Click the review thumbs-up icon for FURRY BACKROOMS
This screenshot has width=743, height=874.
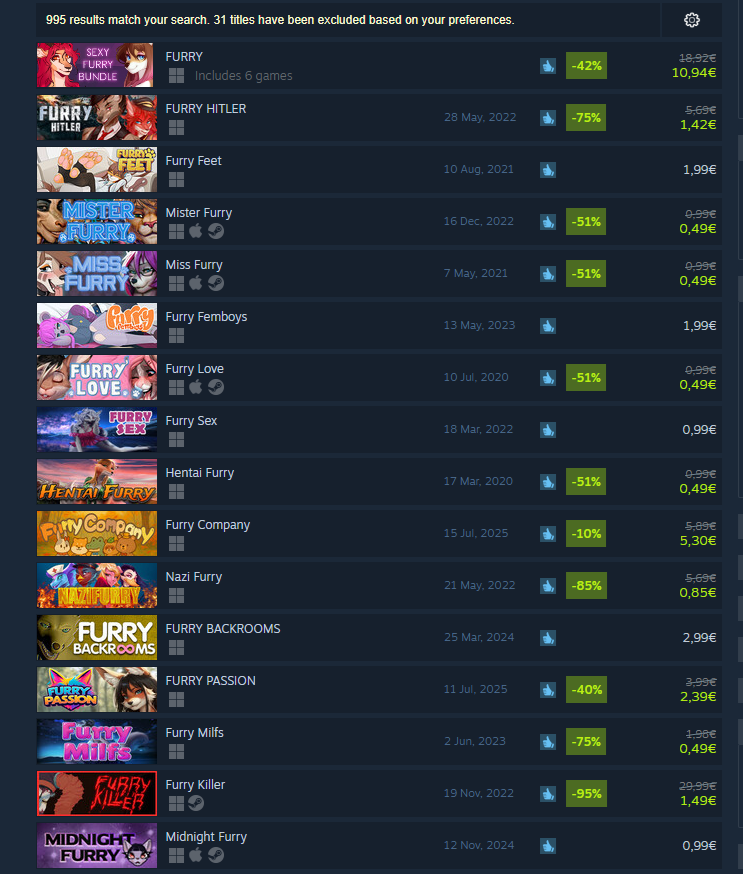coord(548,638)
